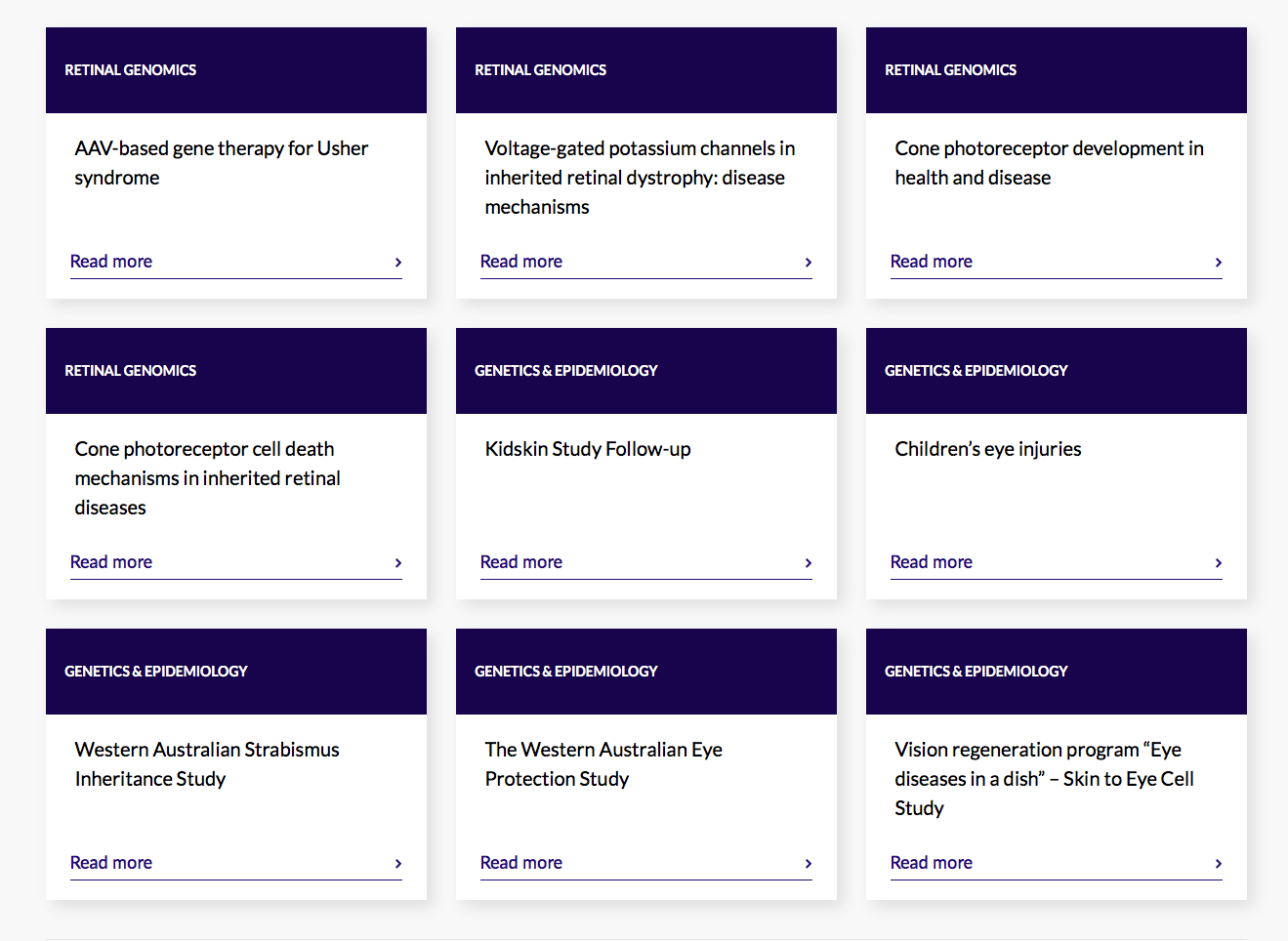Open Read more for AAV-based gene therapy
Viewport: 1288px width, 941px height.
[111, 262]
